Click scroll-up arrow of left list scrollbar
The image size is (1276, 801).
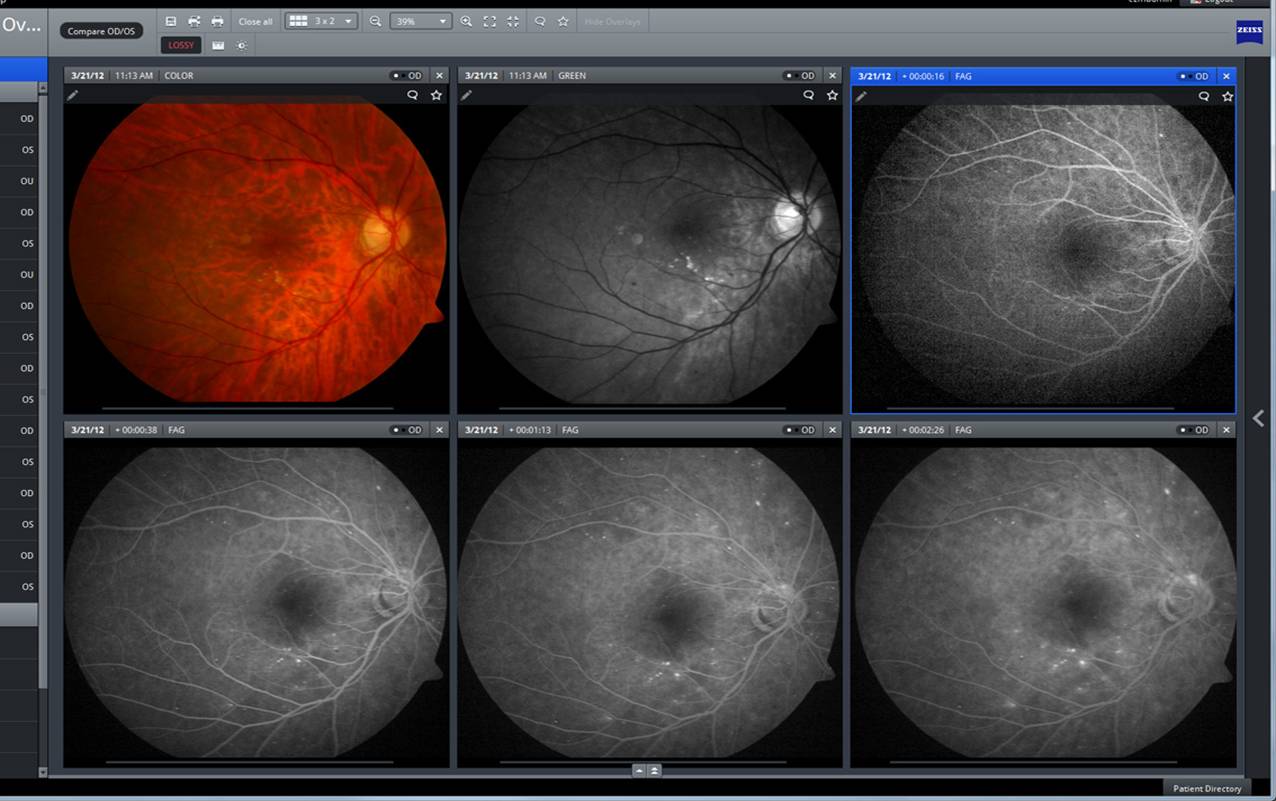[42, 88]
